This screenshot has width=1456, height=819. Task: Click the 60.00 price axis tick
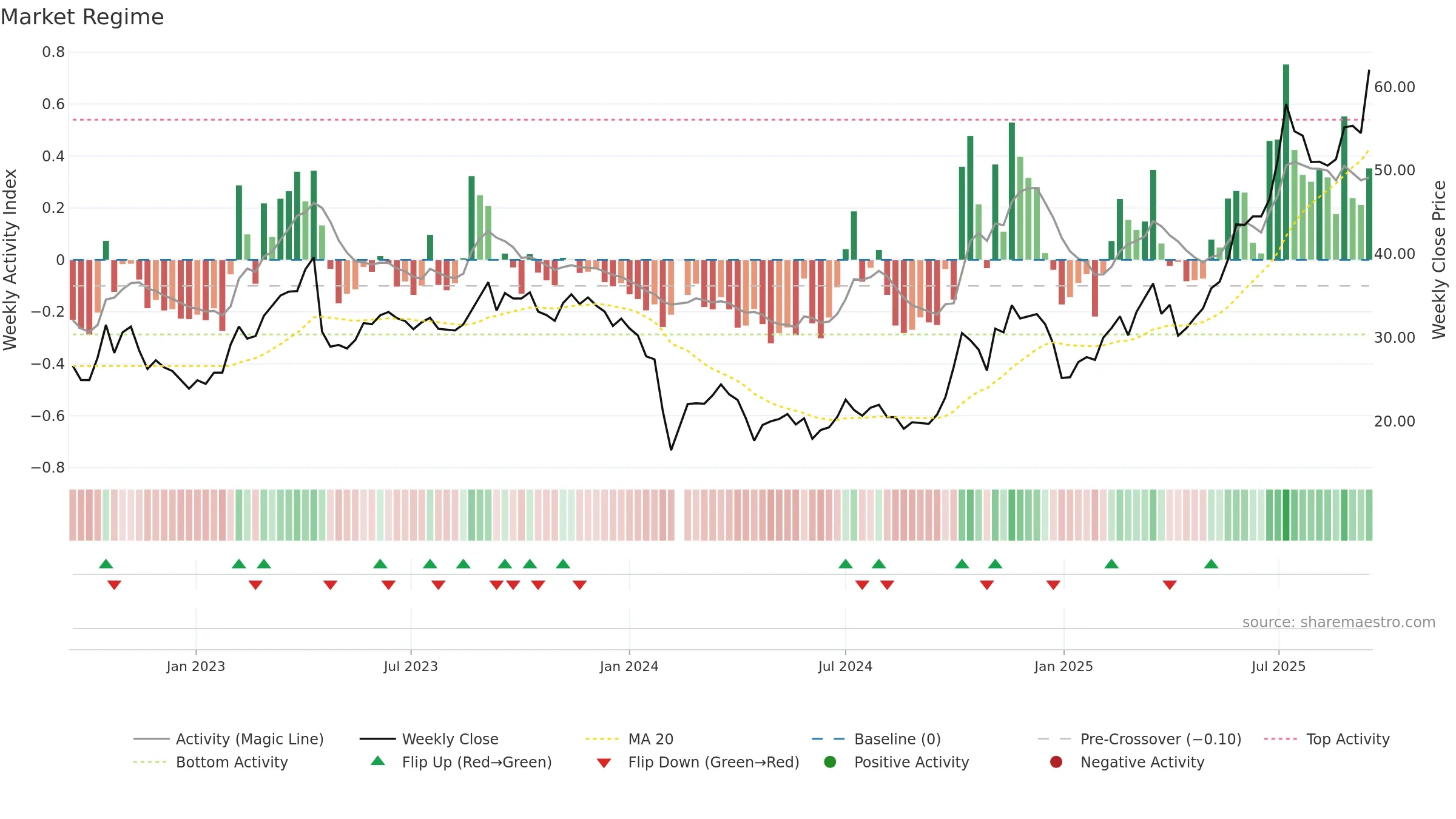point(1395,87)
